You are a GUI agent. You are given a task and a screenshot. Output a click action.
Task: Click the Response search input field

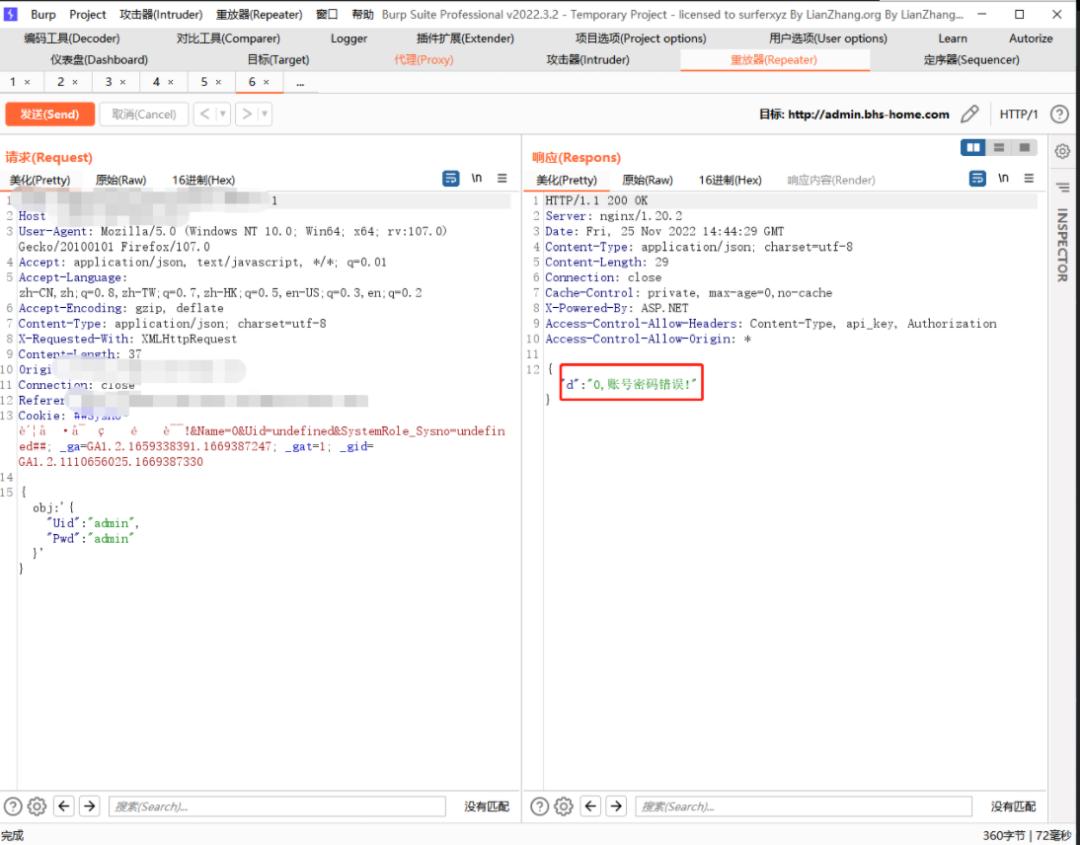point(803,806)
